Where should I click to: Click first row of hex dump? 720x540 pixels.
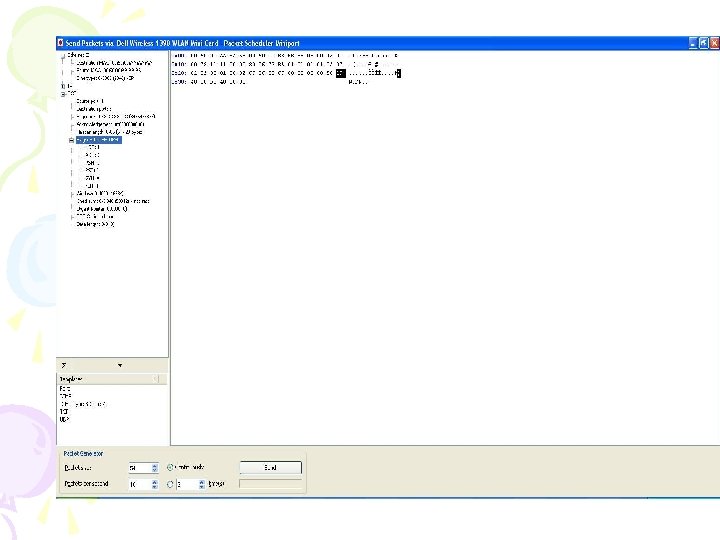pos(285,56)
